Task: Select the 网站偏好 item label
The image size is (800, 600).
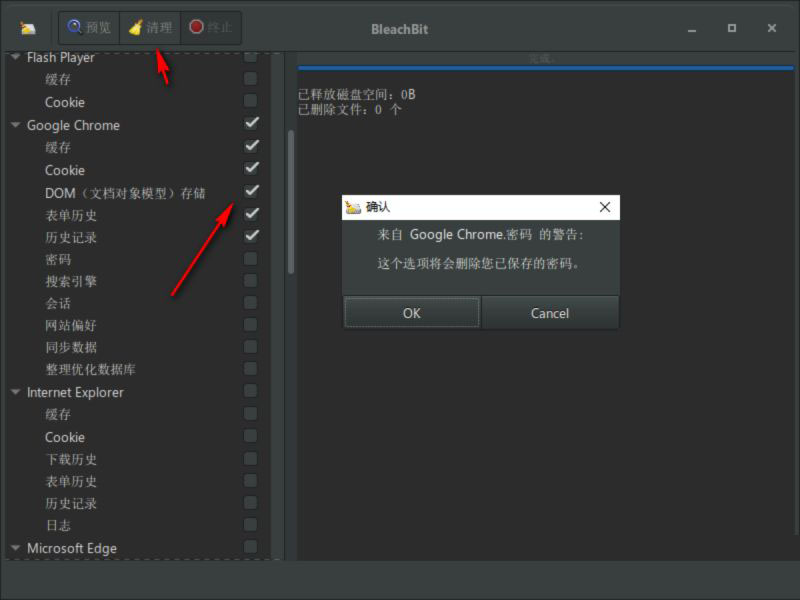Action: pos(71,326)
